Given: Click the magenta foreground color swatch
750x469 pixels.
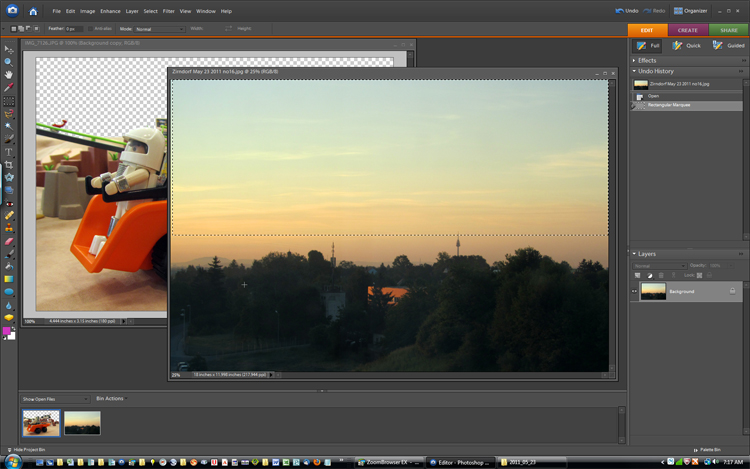Looking at the screenshot, I should 8,331.
